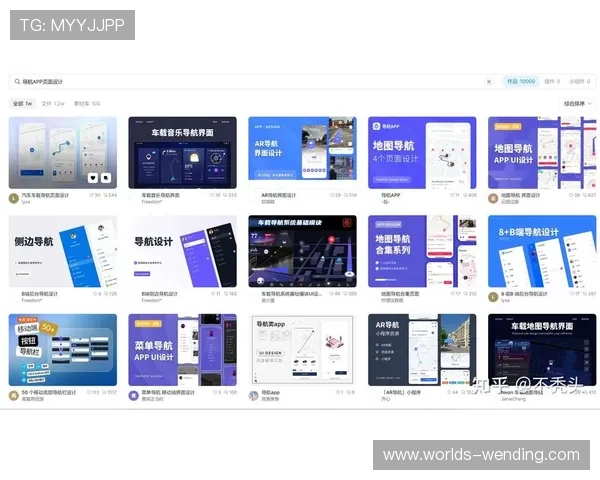Click the title link 地图导航 界面设计

click(520, 195)
